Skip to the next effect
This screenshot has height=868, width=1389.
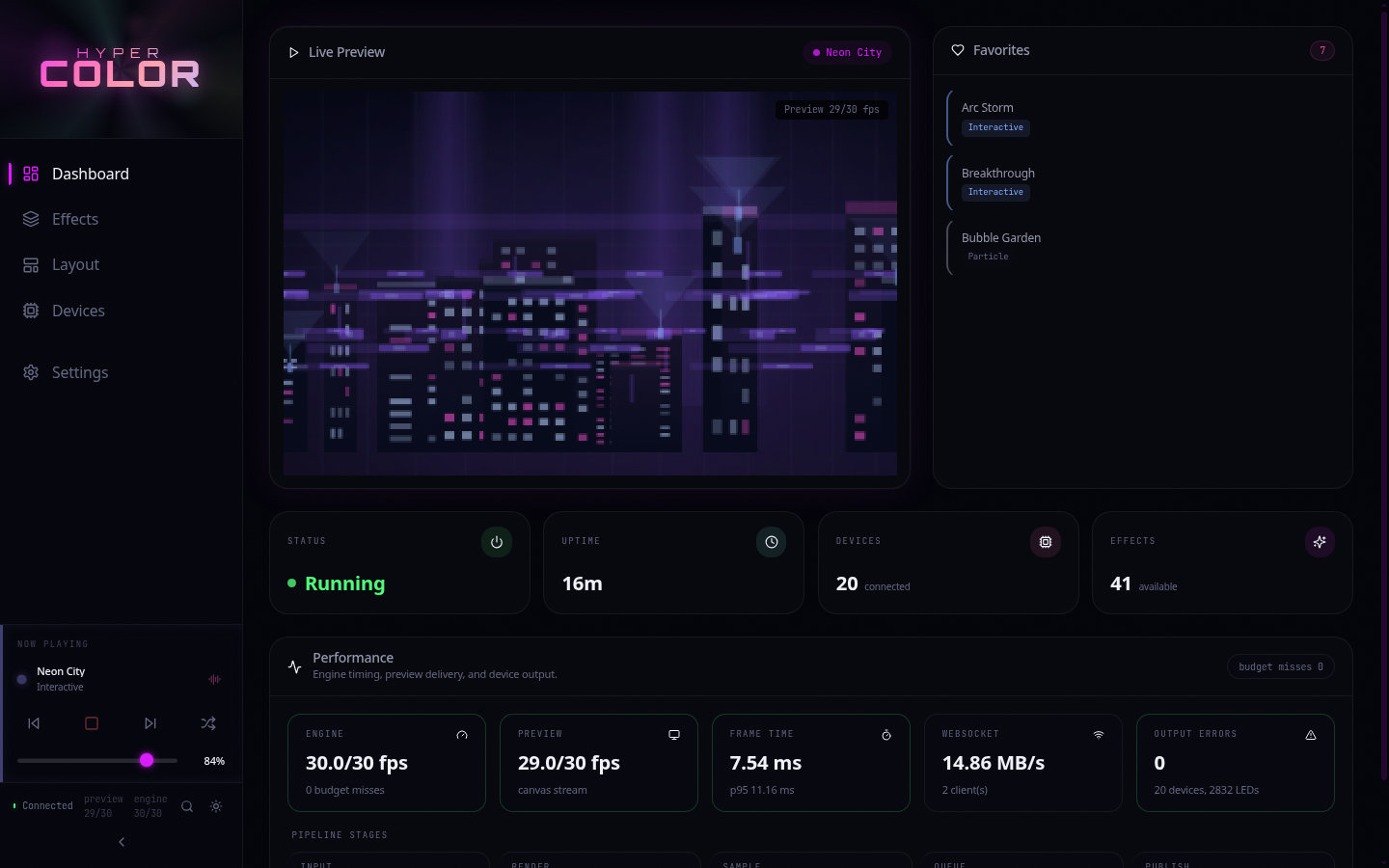150,723
